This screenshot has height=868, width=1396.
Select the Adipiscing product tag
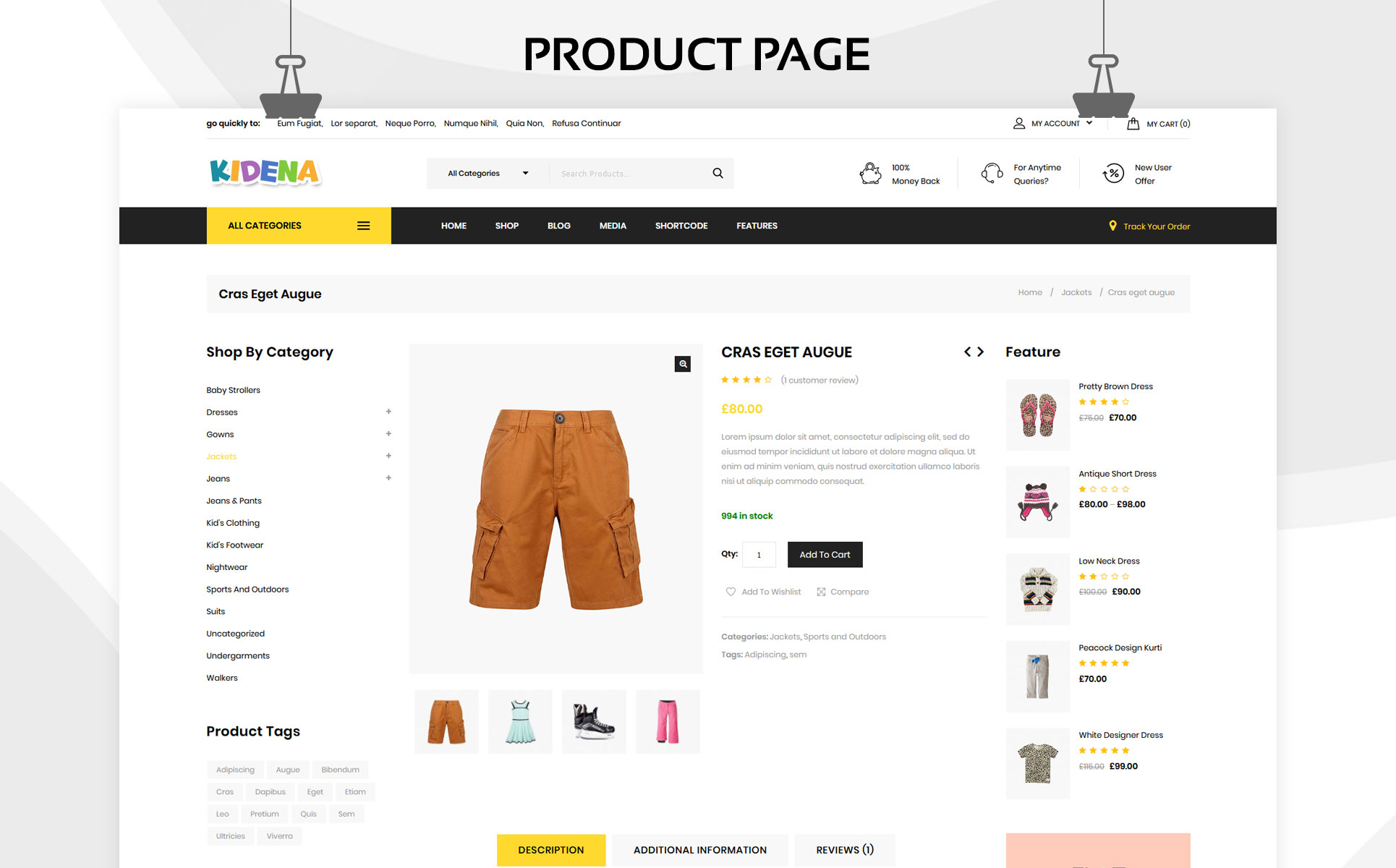click(x=235, y=770)
